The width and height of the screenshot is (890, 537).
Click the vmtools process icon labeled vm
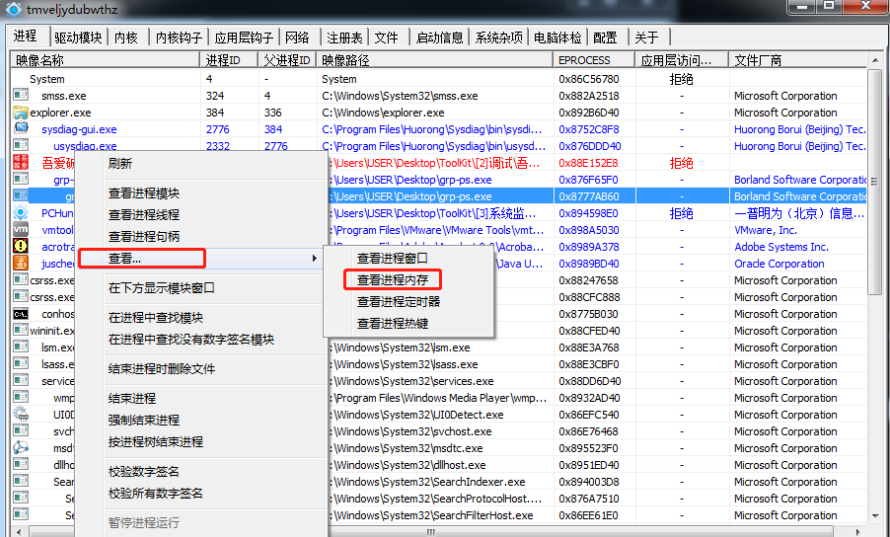pyautogui.click(x=20, y=229)
